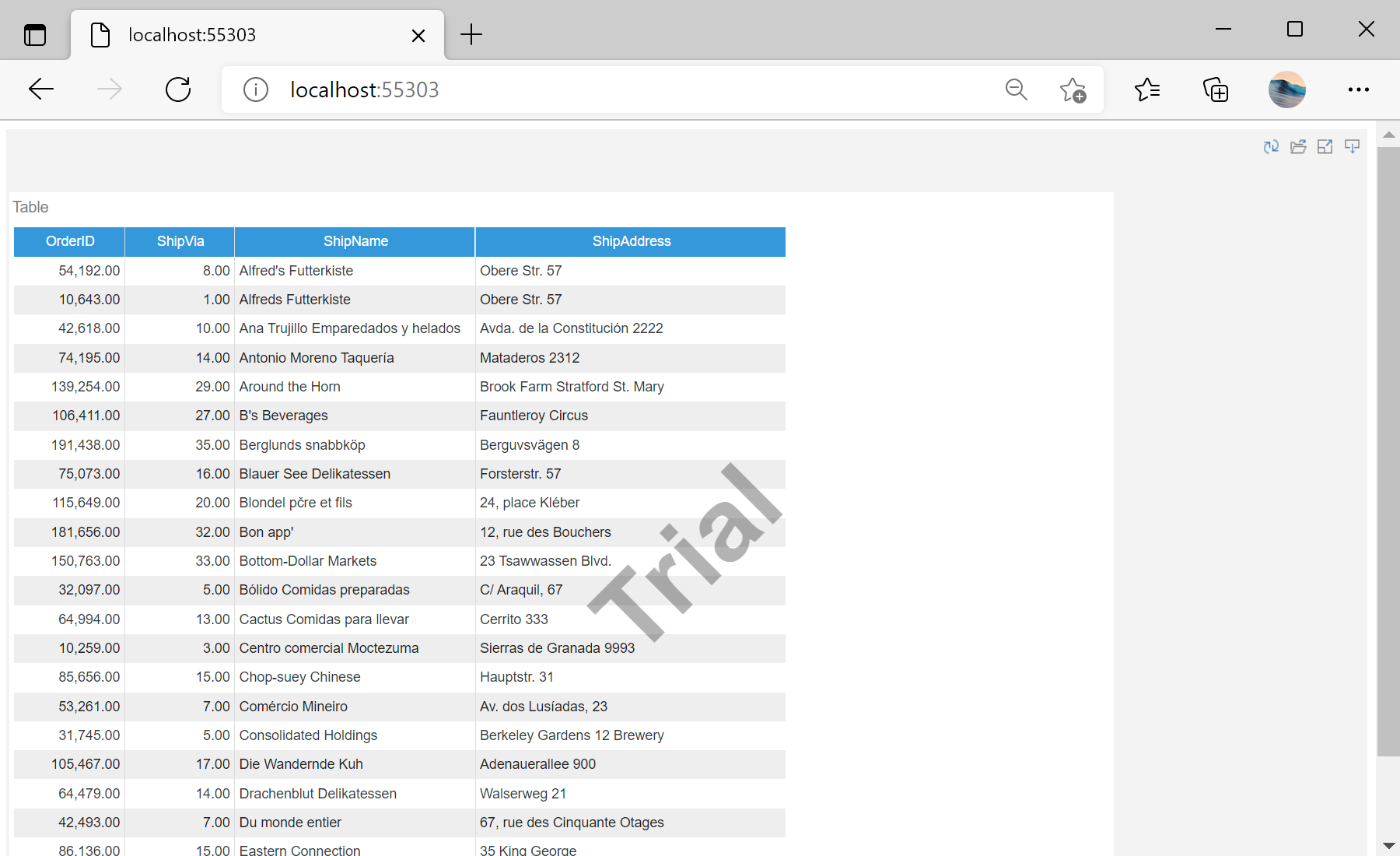1400x856 pixels.
Task: Add localhost page to favorites
Action: click(1073, 89)
